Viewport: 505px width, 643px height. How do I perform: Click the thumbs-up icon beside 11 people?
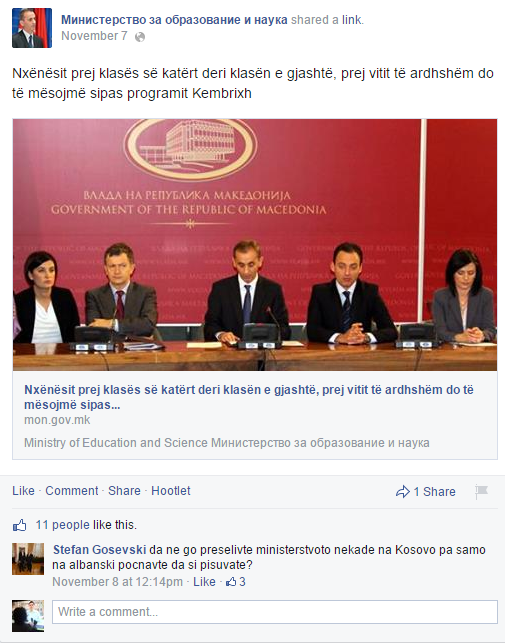tap(20, 525)
